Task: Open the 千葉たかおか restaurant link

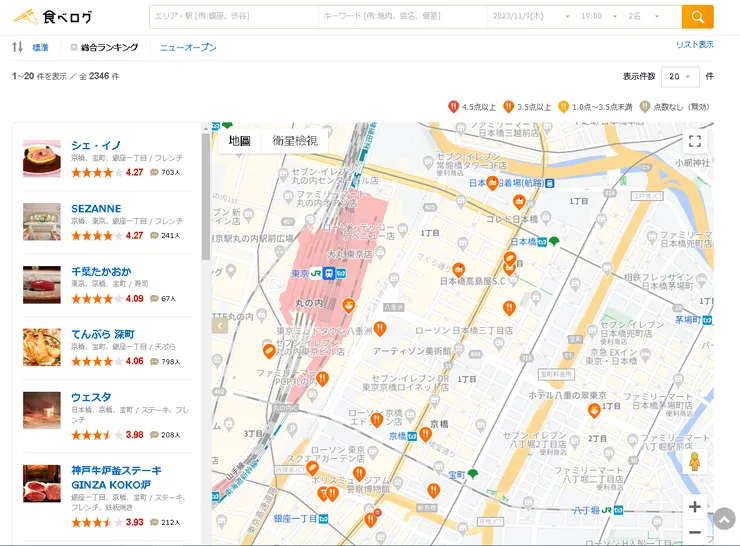Action: point(101,271)
